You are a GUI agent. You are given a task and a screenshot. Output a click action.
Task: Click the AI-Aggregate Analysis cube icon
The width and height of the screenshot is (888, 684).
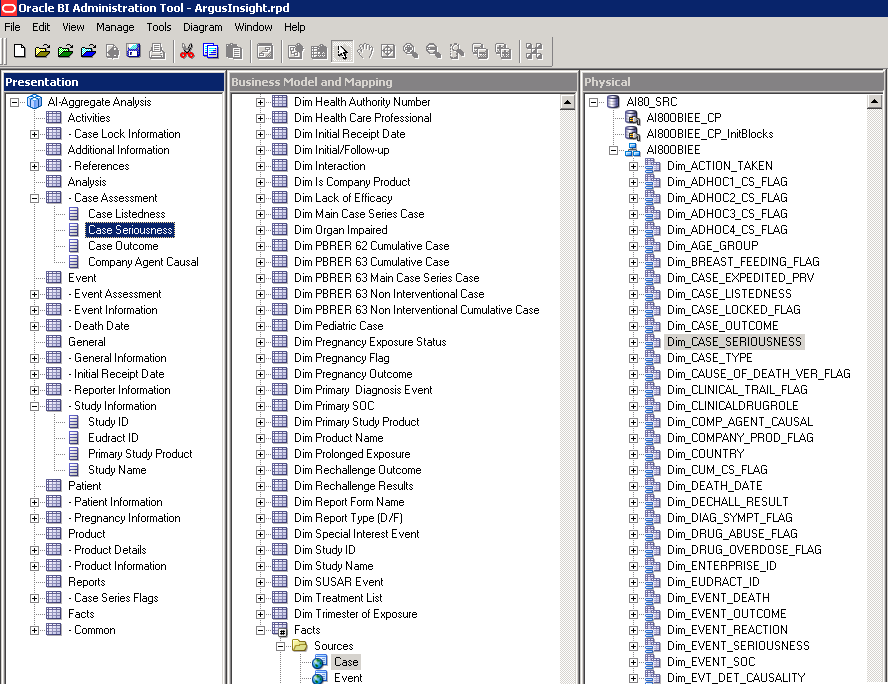pos(35,102)
